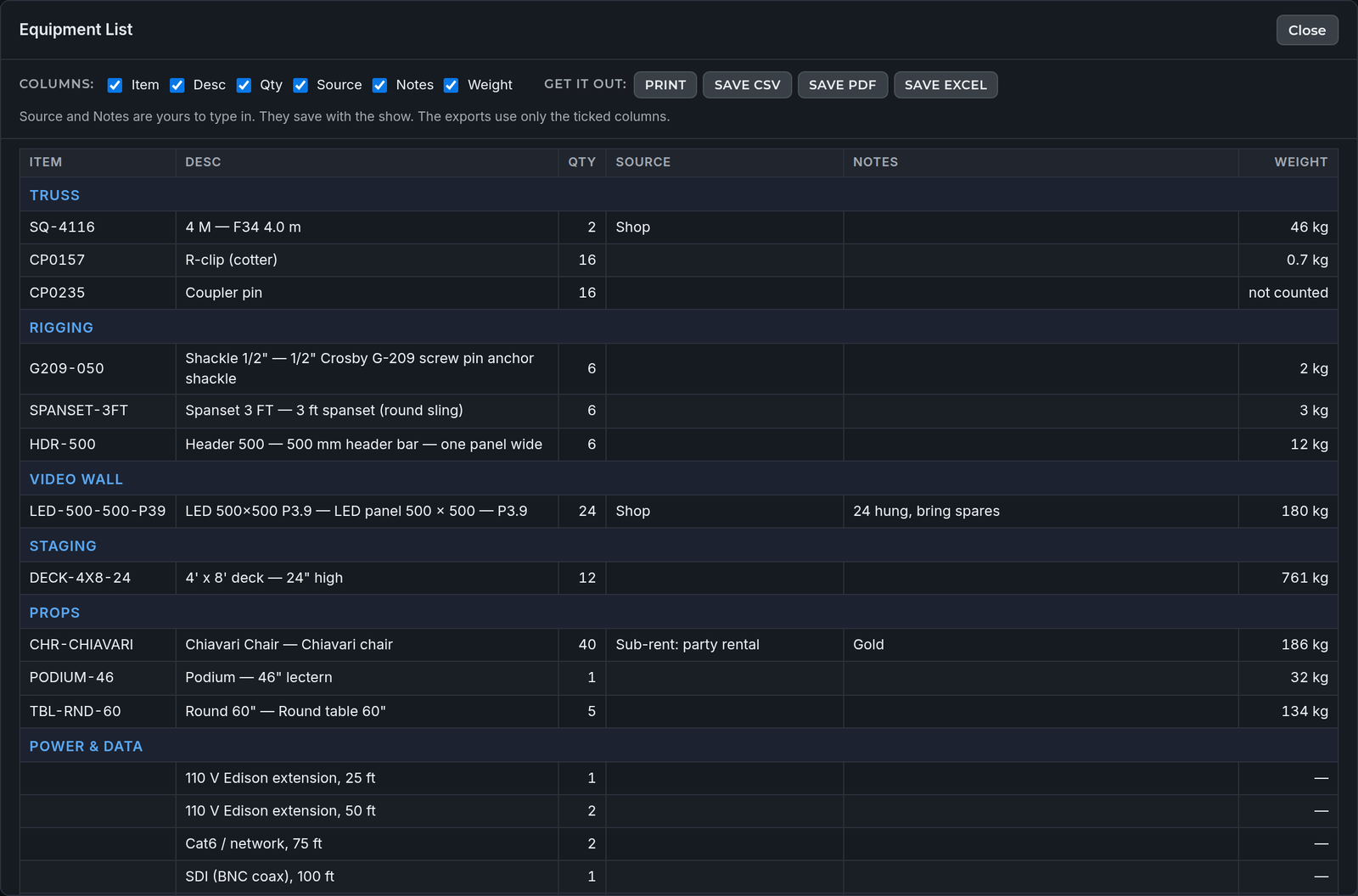Select item code HDR-500
1358x896 pixels.
(63, 445)
